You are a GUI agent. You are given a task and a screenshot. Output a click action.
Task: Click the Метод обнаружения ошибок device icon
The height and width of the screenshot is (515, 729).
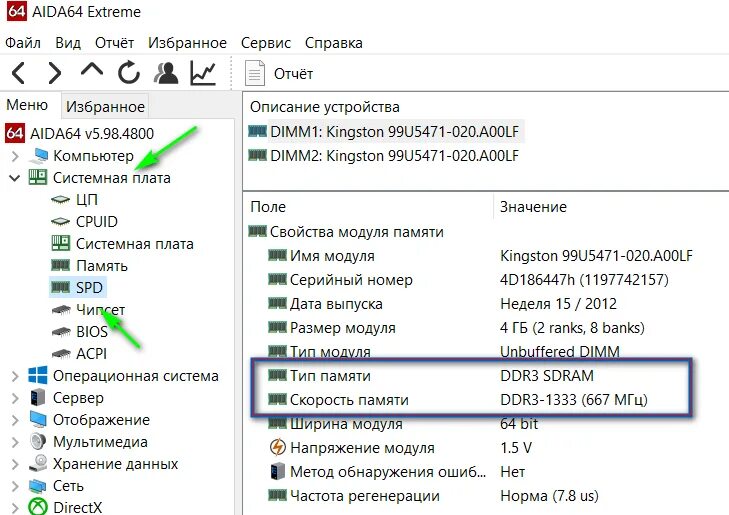pos(278,471)
